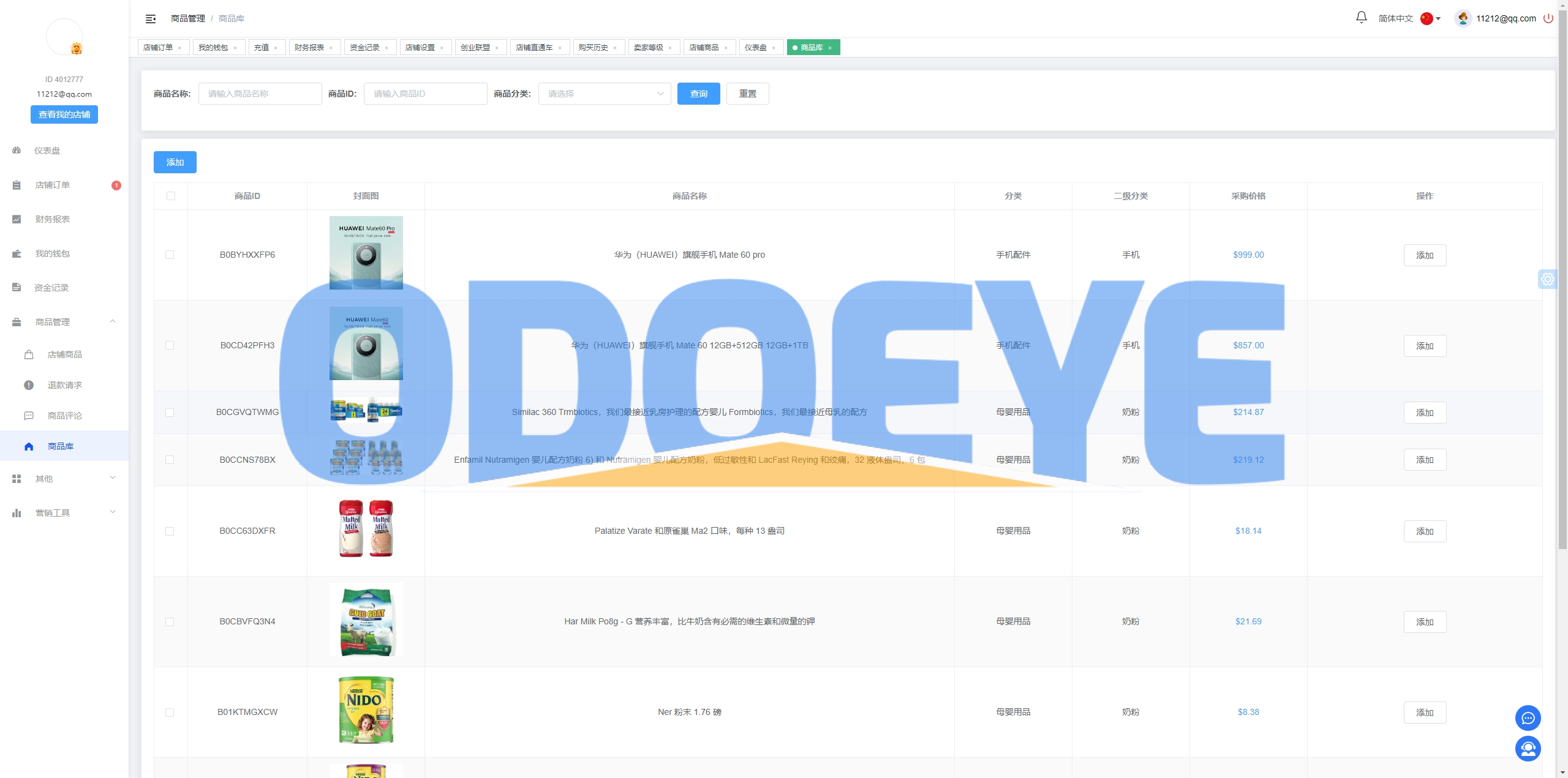Toggle the sidebar collapse hamburger icon

tap(151, 19)
